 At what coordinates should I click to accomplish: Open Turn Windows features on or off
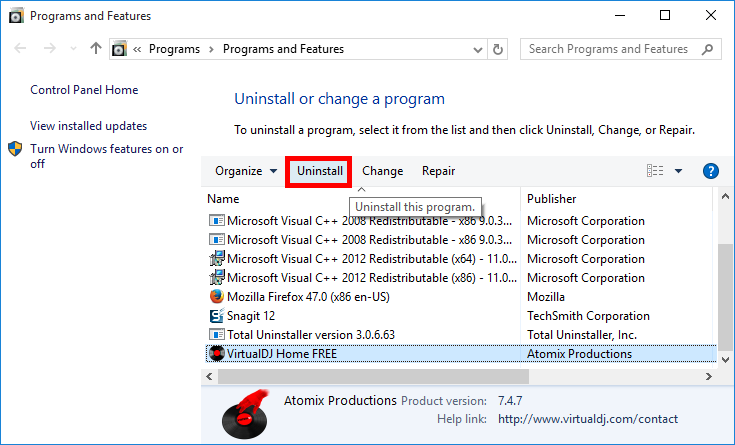pyautogui.click(x=106, y=156)
